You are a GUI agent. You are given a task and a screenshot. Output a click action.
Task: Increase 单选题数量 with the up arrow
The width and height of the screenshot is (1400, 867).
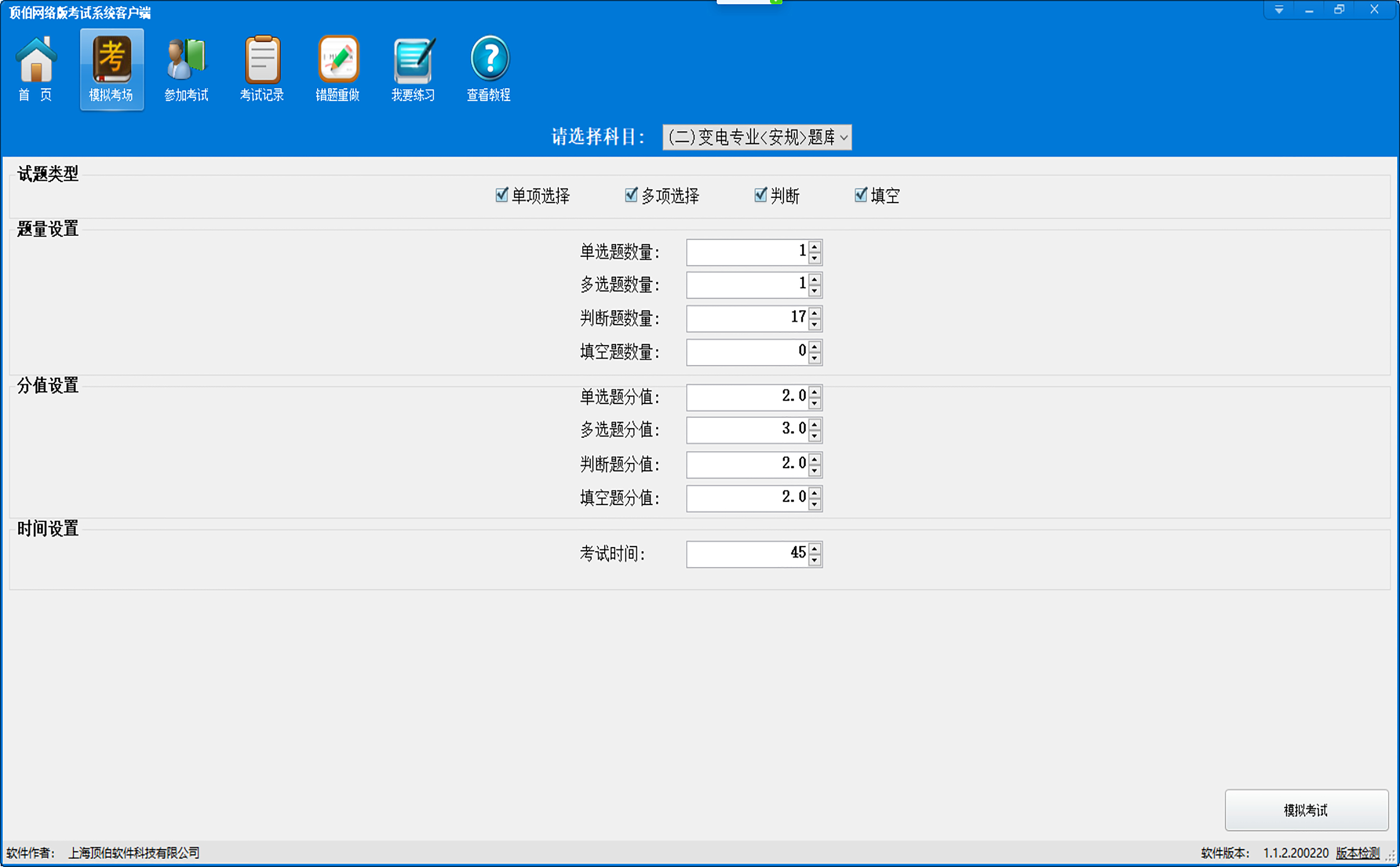click(x=814, y=247)
